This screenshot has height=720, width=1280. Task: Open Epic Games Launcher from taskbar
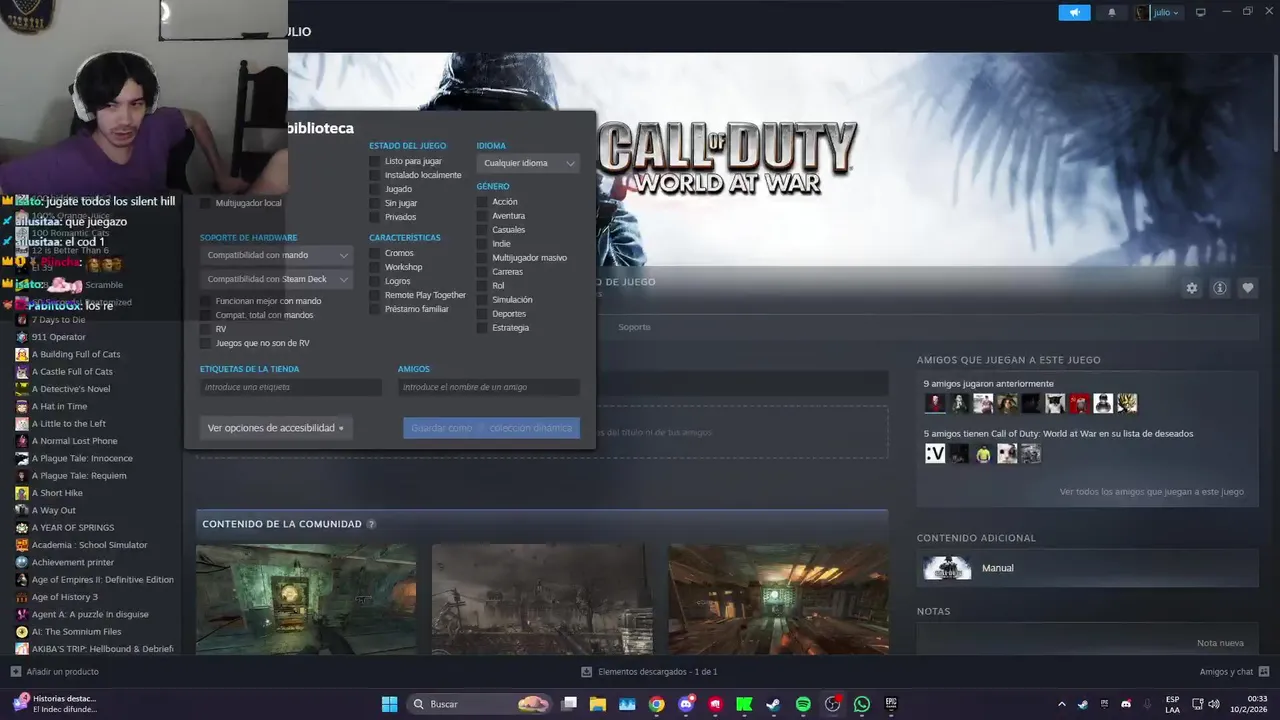click(891, 704)
